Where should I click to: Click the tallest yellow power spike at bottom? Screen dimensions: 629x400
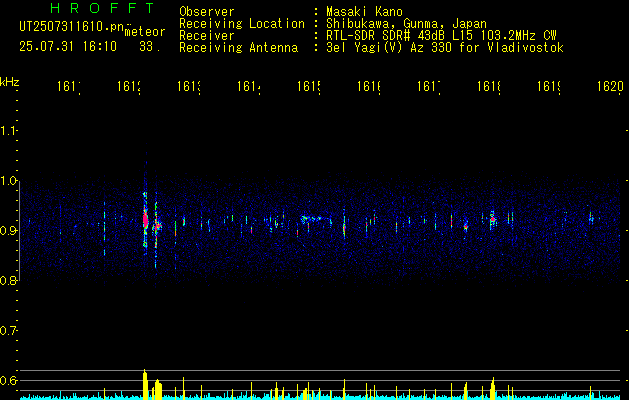pos(145,384)
